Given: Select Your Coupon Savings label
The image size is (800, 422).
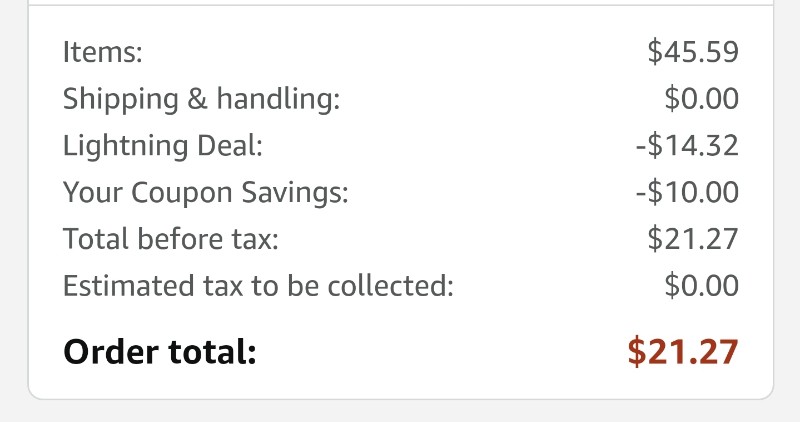Looking at the screenshot, I should click(206, 193).
